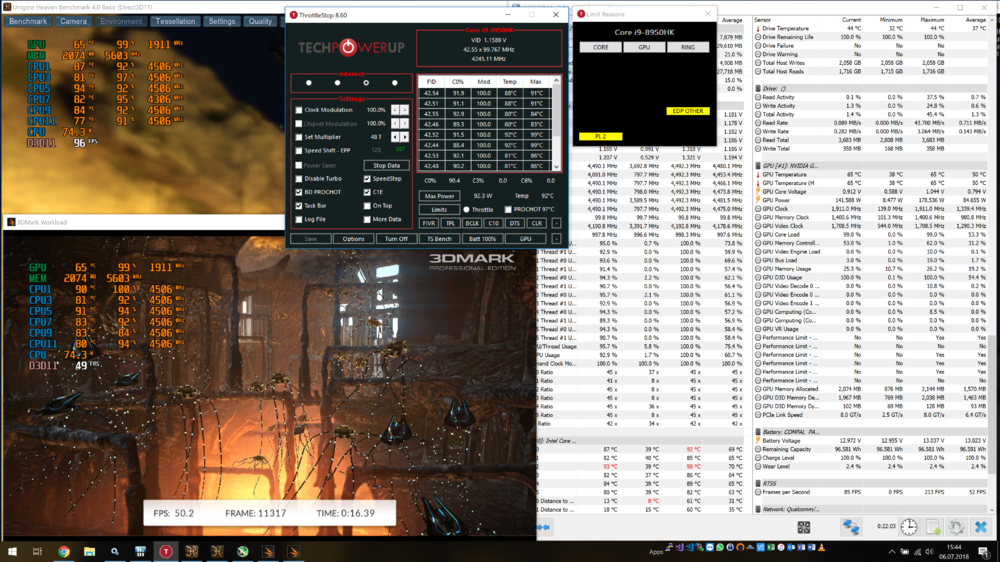The height and width of the screenshot is (562, 1000).
Task: Click the HWiNFO network computers icon
Action: (851, 527)
